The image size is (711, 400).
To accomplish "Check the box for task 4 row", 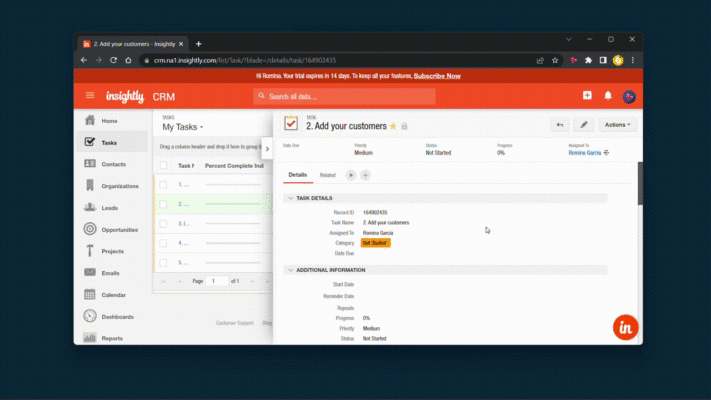I will pos(163,243).
